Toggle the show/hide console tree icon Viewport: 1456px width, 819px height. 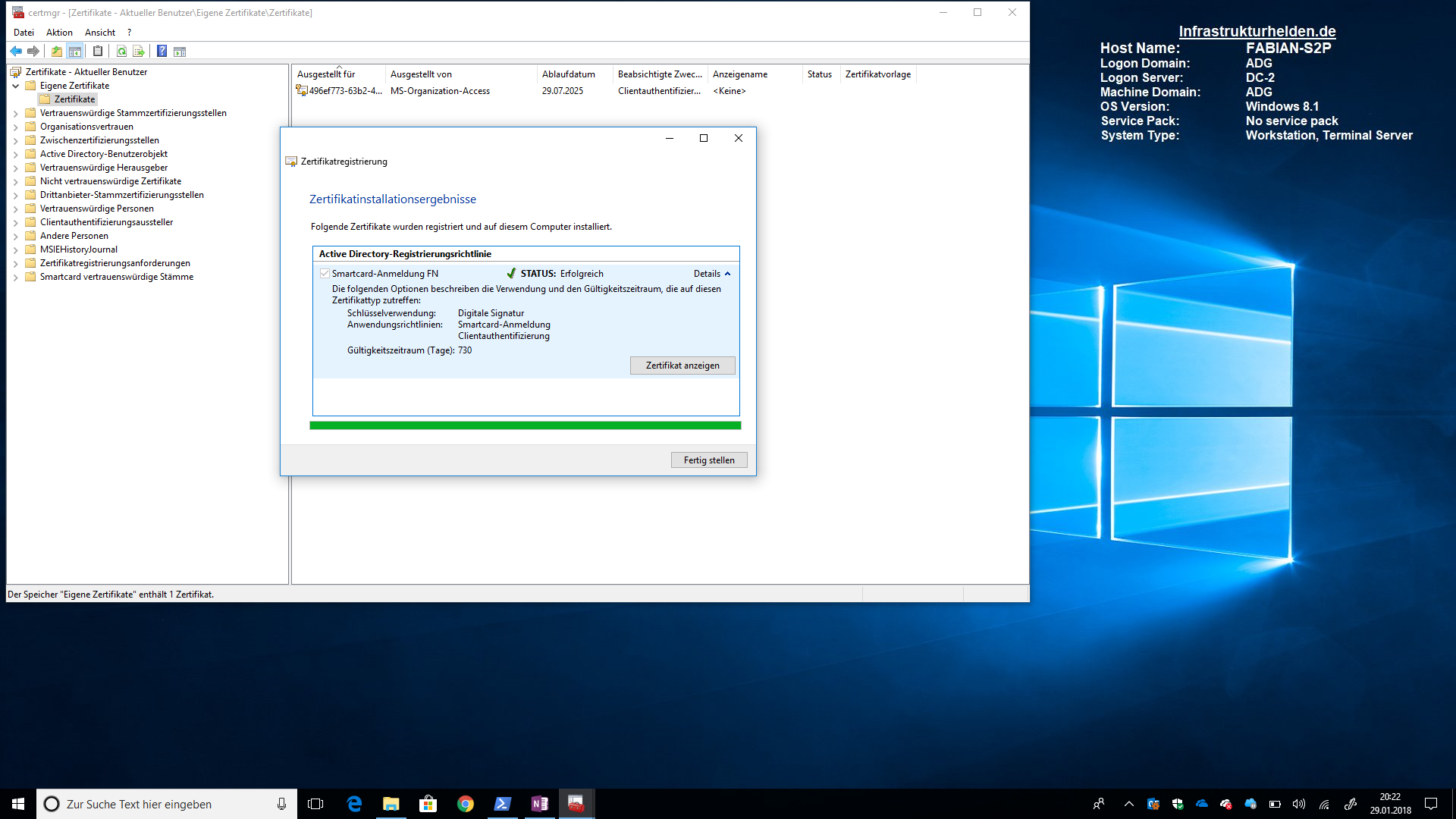click(x=75, y=52)
